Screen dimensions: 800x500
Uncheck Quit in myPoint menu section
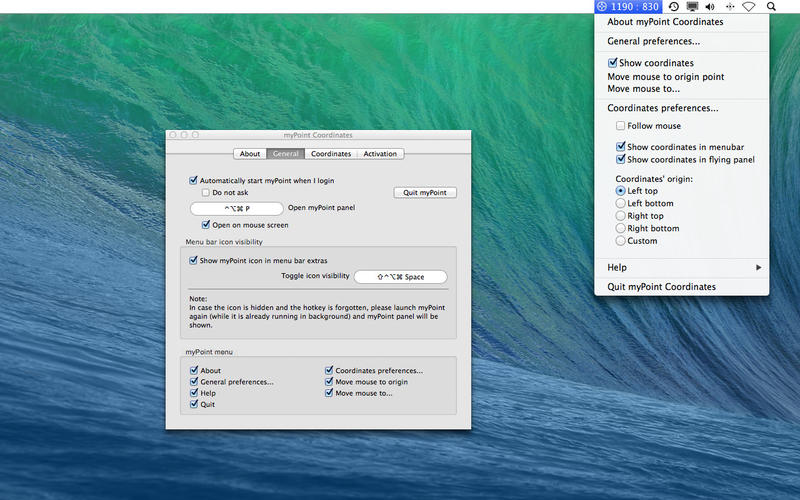194,404
